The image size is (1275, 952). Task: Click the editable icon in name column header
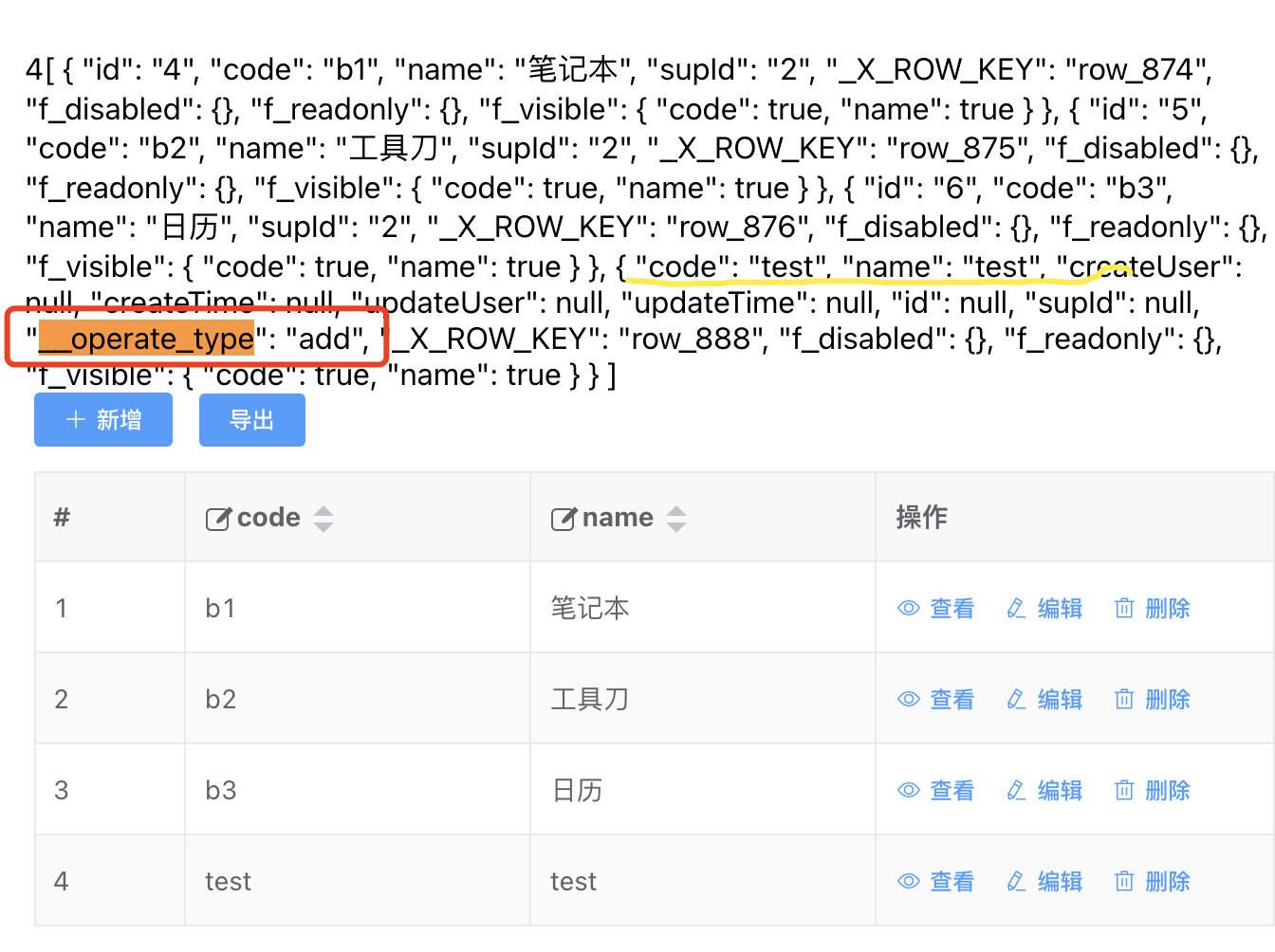(564, 519)
